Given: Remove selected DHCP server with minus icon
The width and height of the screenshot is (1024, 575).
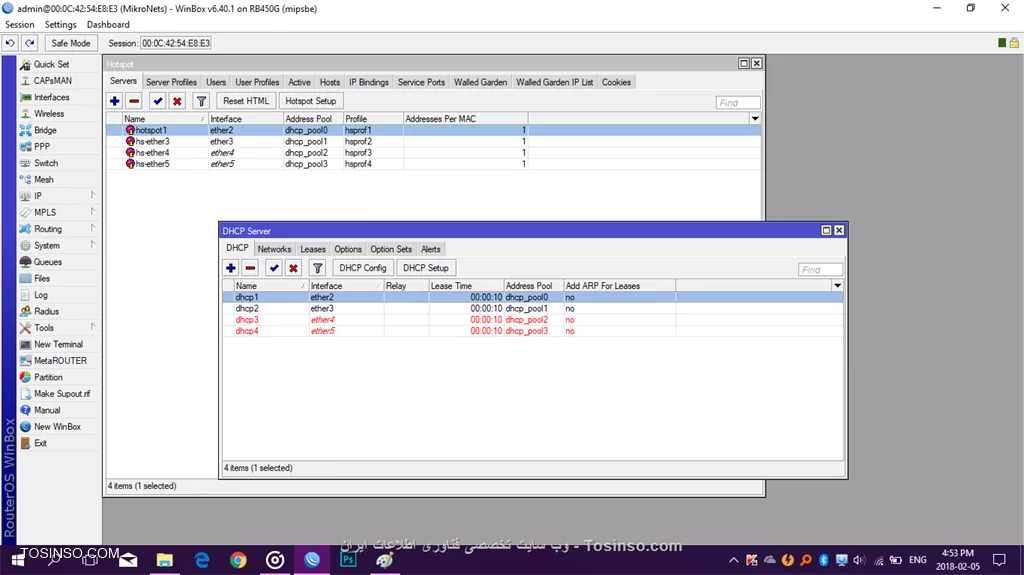Looking at the screenshot, I should pyautogui.click(x=250, y=268).
